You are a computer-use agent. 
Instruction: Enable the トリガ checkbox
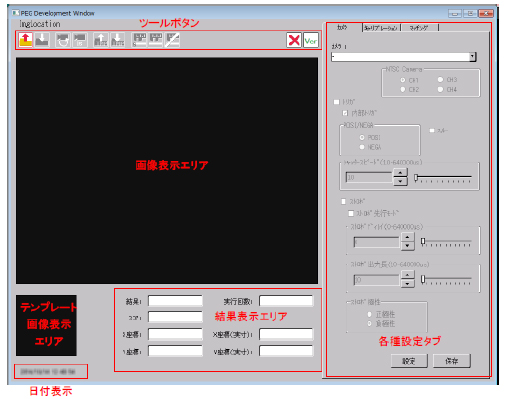tap(336, 102)
